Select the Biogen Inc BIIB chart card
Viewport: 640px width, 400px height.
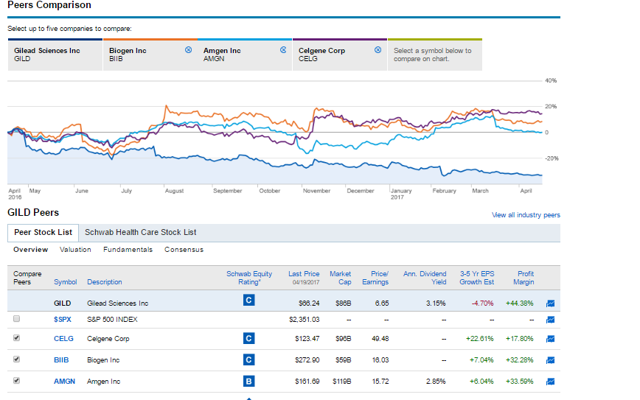[150, 55]
